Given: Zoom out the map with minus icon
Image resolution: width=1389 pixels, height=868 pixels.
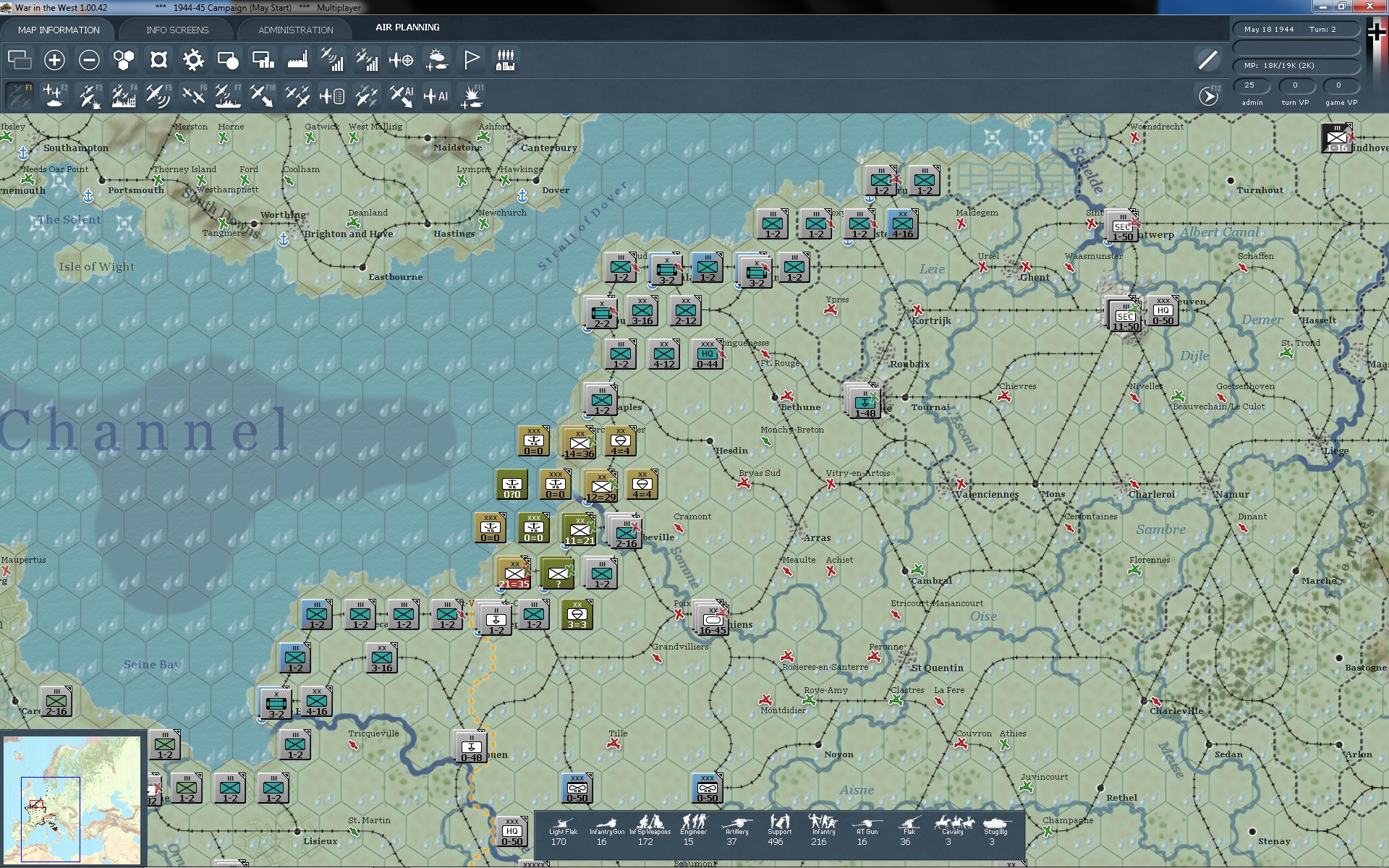Looking at the screenshot, I should pos(89,60).
